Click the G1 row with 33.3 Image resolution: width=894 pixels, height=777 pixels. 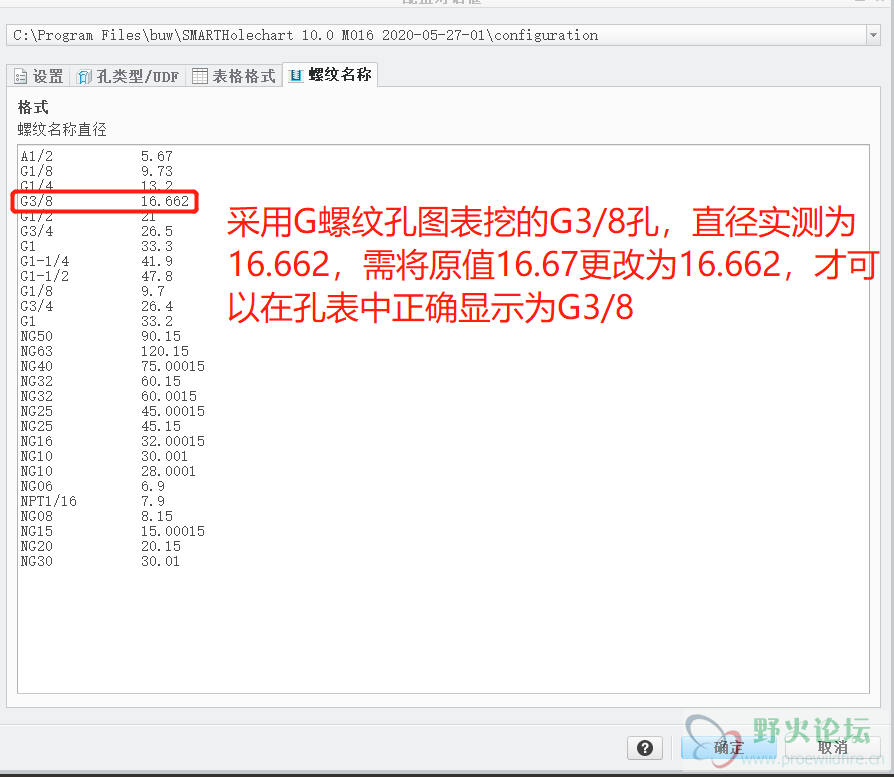96,246
